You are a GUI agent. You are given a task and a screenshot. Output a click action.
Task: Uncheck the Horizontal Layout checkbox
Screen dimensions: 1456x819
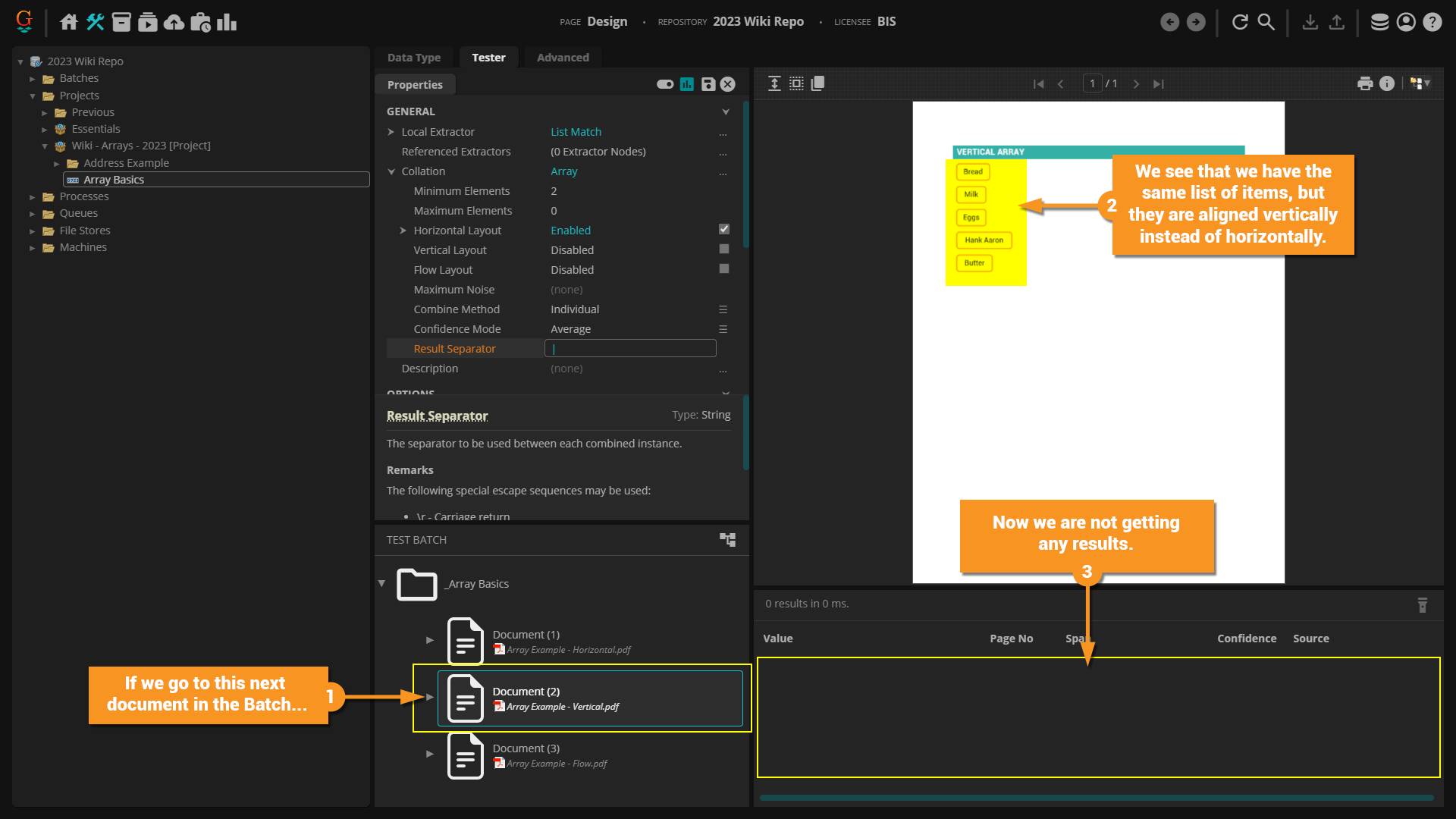pyautogui.click(x=723, y=229)
